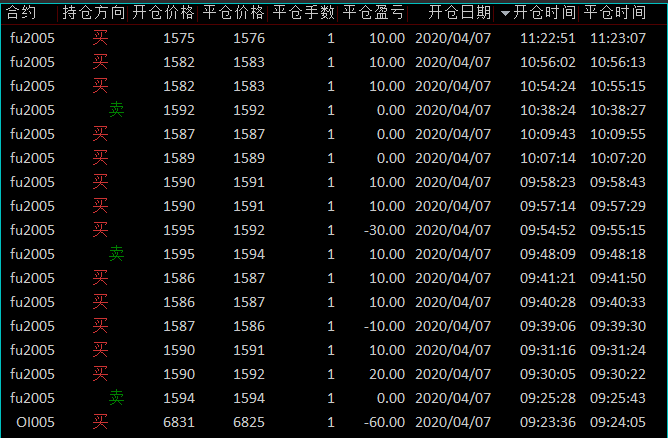Sort by the 平仓手数 column header
668x438 pixels.
pos(303,13)
